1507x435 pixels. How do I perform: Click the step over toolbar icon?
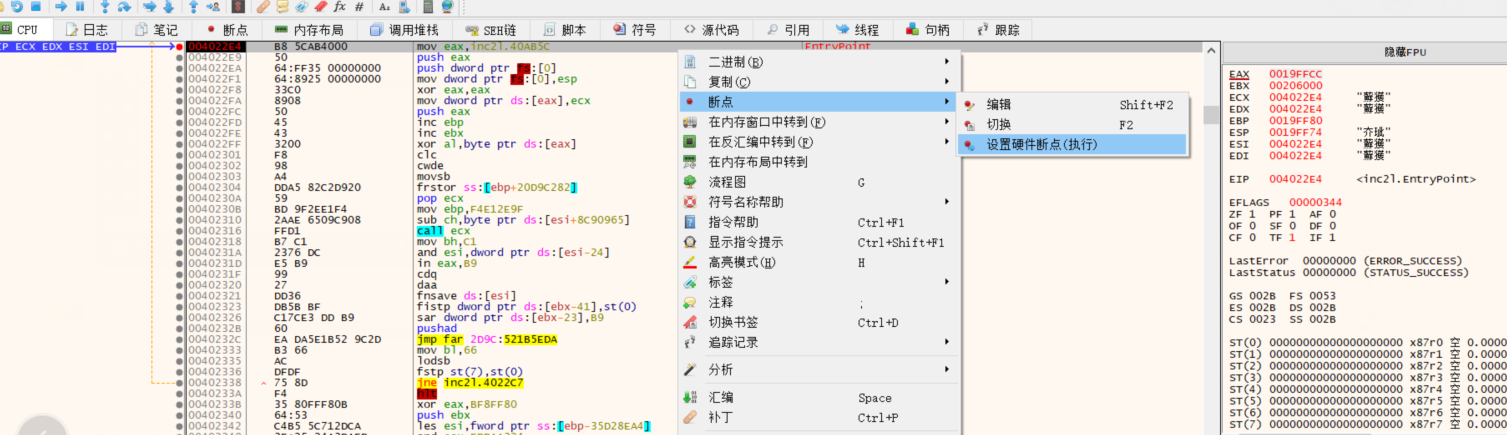click(125, 6)
